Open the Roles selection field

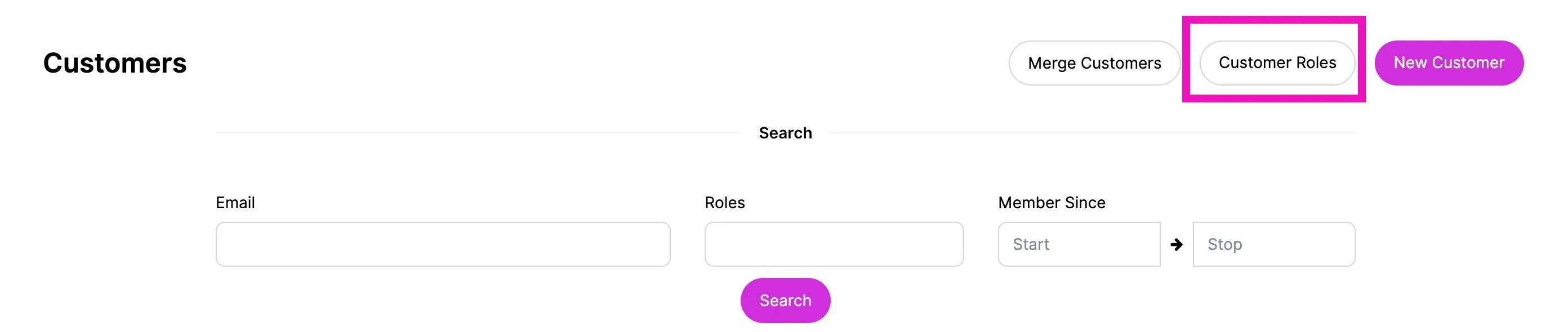click(x=834, y=244)
